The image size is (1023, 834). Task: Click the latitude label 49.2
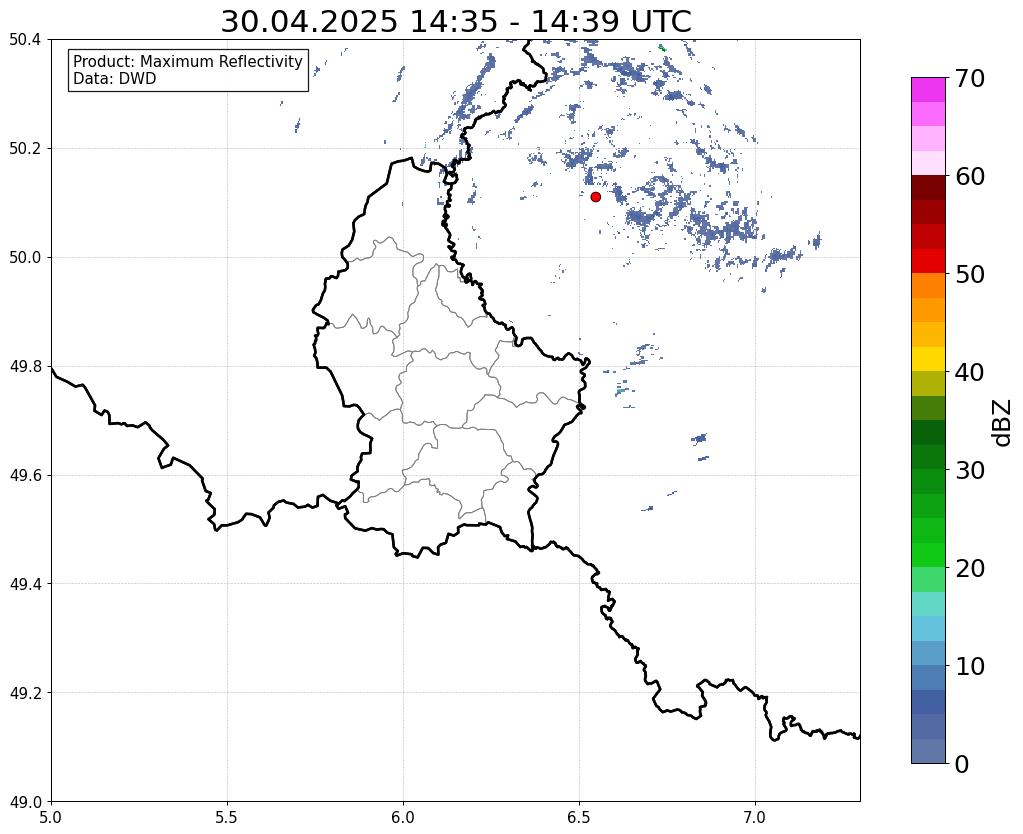(25, 693)
